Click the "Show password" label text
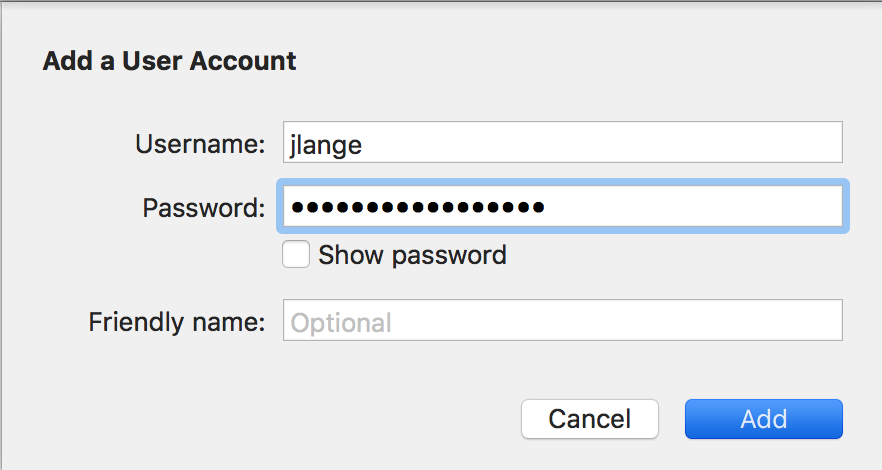The height and width of the screenshot is (470, 882). (x=412, y=255)
